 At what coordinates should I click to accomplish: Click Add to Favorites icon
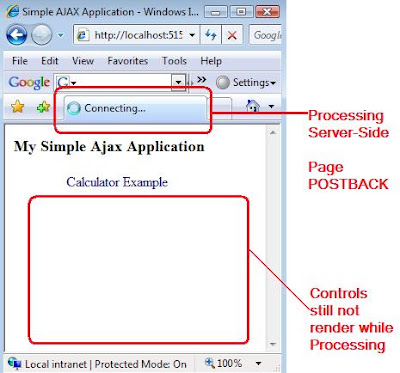[x=43, y=107]
